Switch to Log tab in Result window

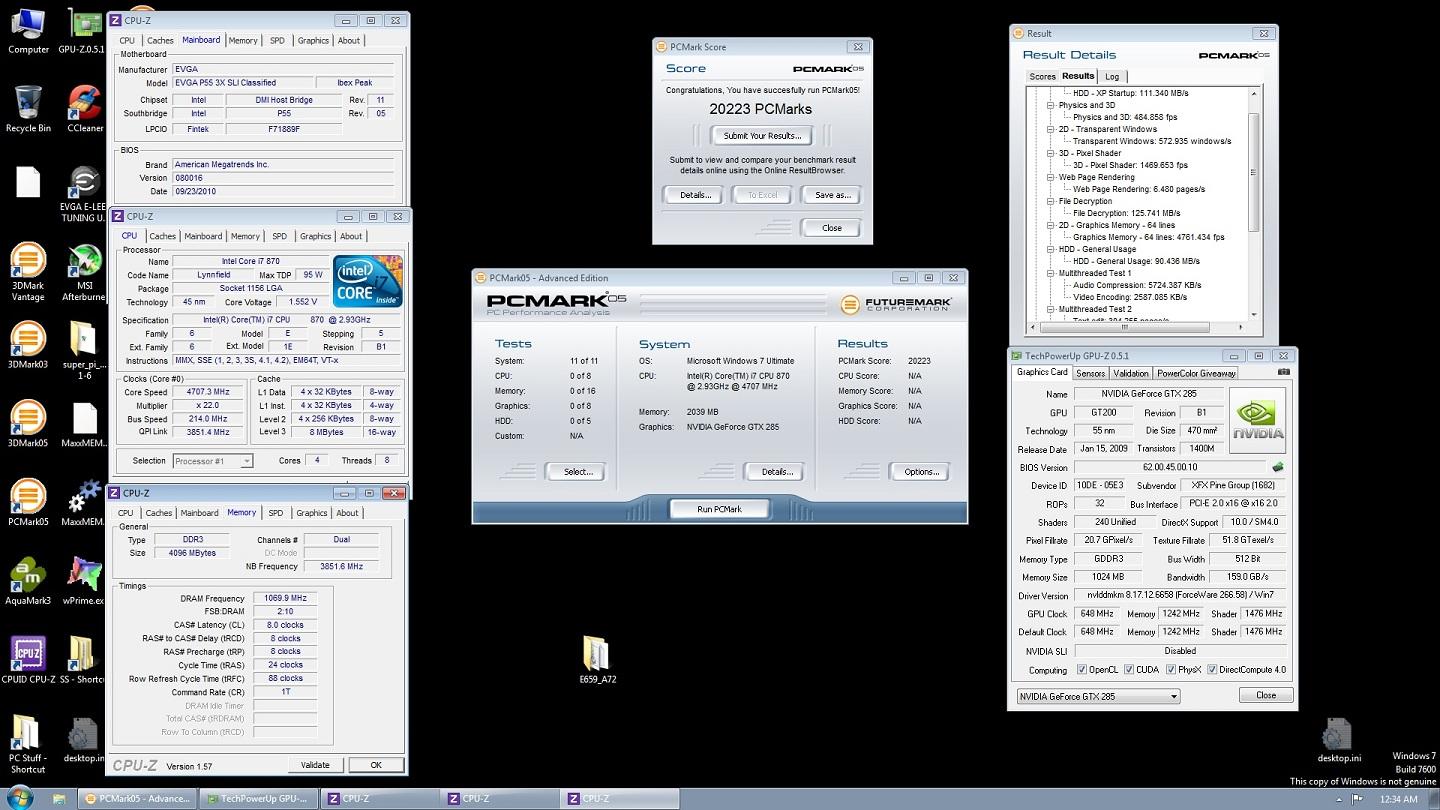1112,77
